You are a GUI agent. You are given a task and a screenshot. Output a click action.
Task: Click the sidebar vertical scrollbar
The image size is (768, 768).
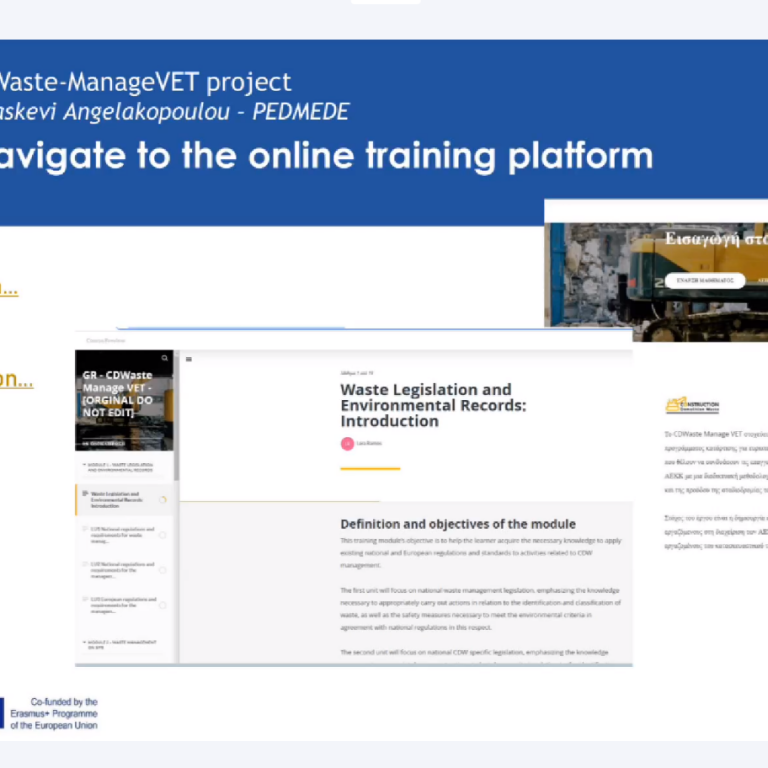point(177,420)
